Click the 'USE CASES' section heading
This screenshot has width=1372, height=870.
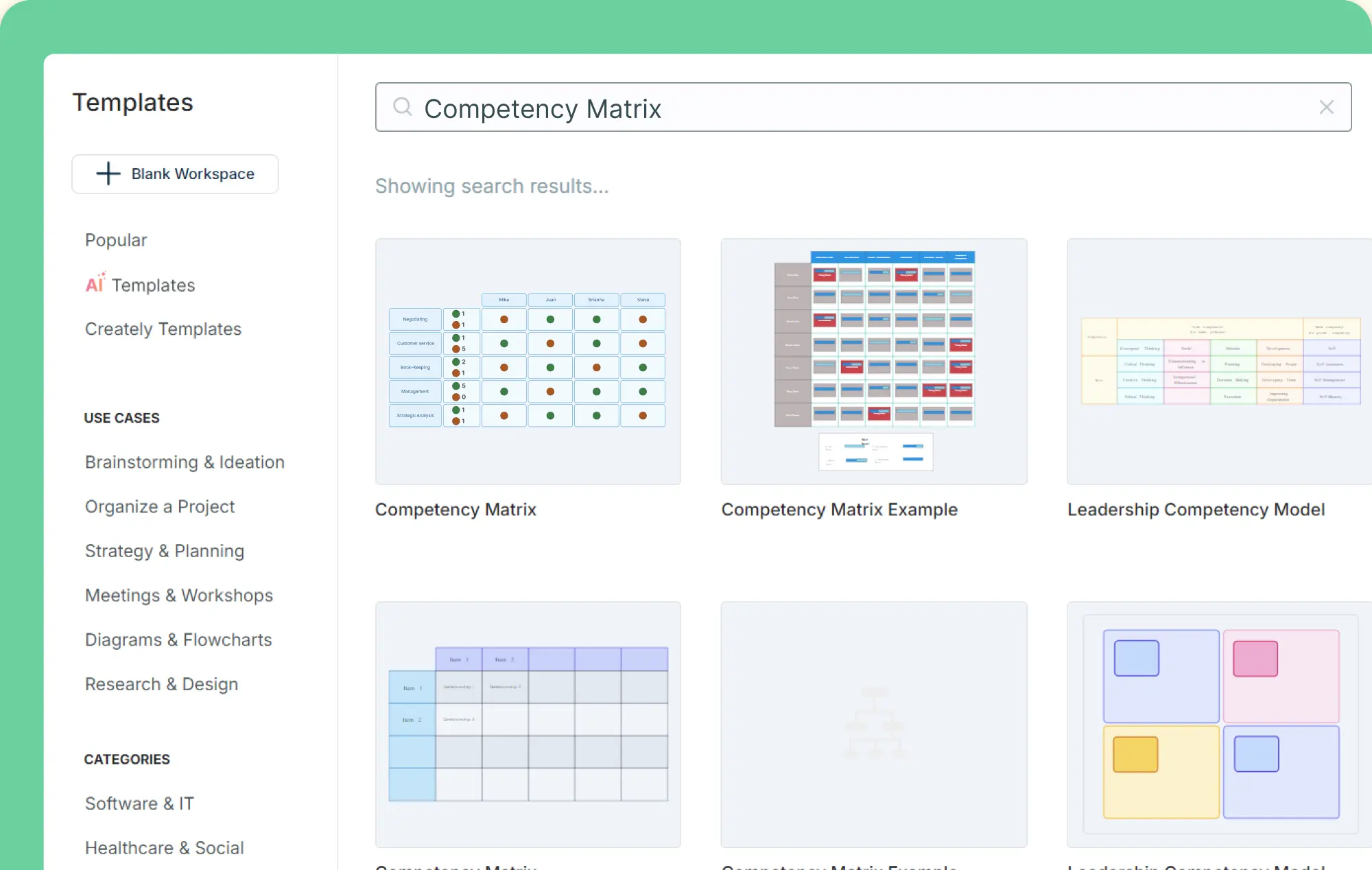pyautogui.click(x=121, y=418)
